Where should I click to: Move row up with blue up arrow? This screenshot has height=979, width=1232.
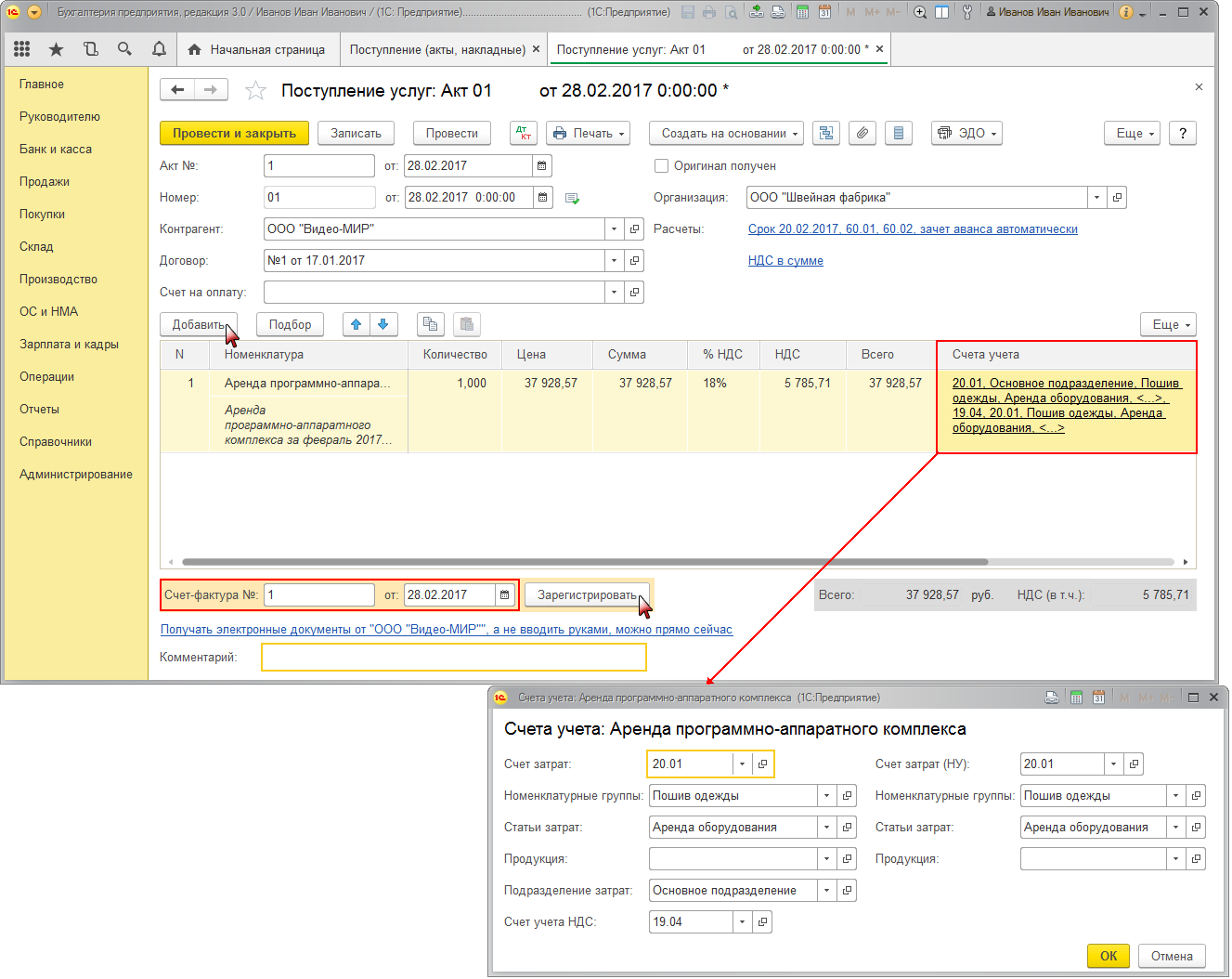pyautogui.click(x=356, y=324)
